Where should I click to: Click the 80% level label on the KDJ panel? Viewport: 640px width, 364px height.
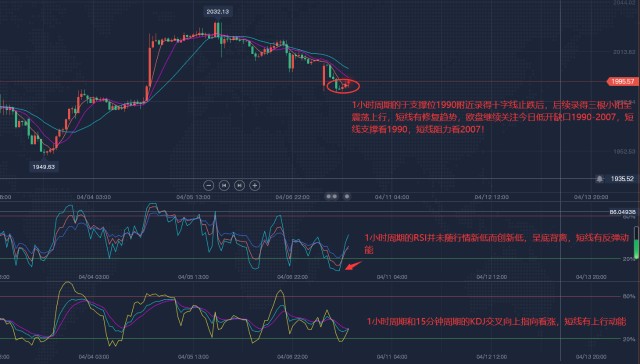point(629,296)
